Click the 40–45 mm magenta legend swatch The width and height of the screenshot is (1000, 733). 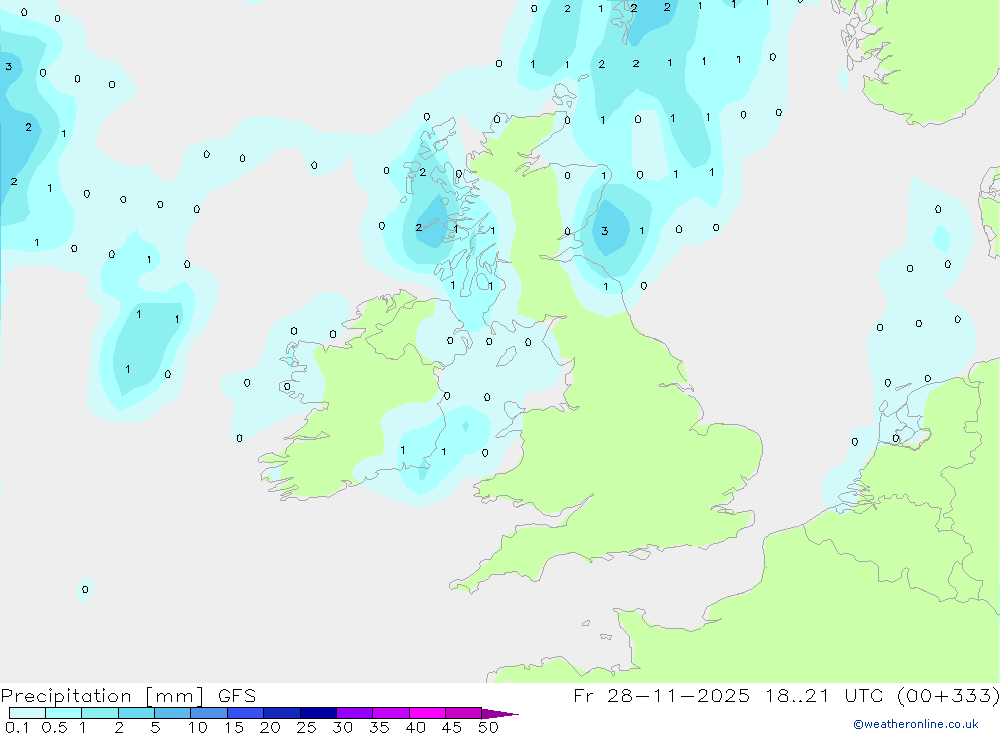[x=427, y=713]
